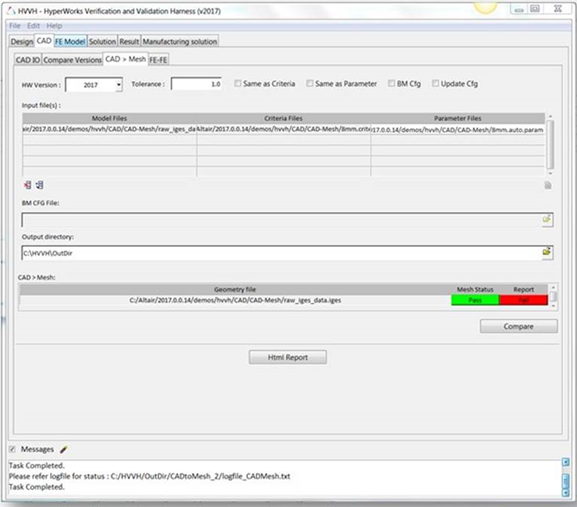Click the Compare button

[x=518, y=326]
